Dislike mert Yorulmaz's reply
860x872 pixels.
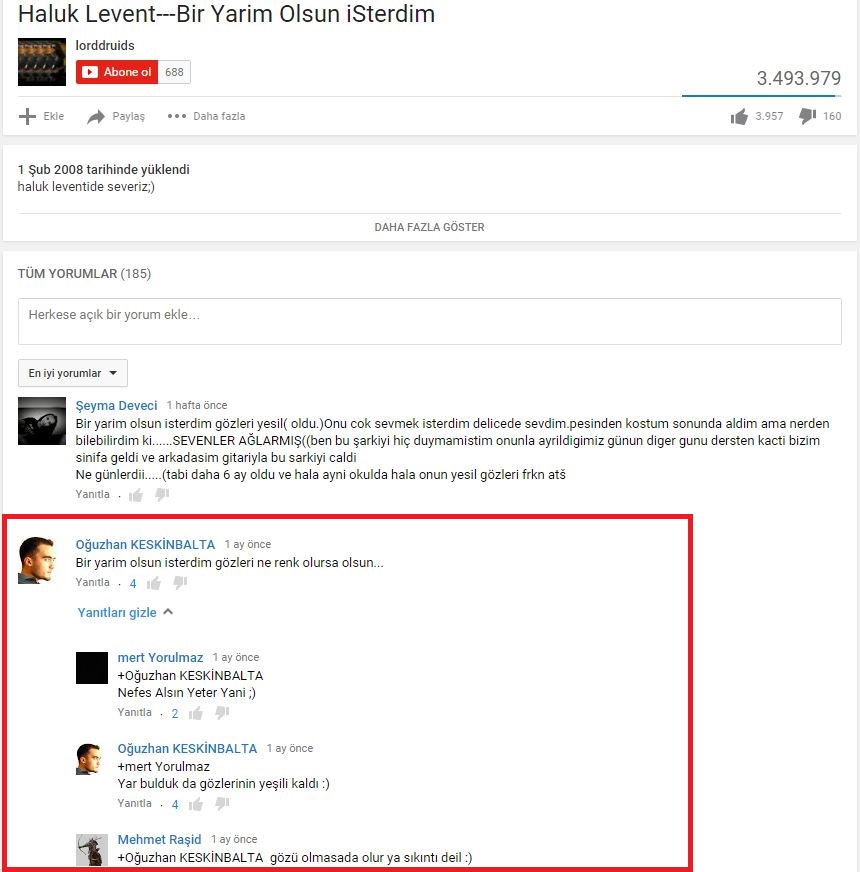[222, 712]
